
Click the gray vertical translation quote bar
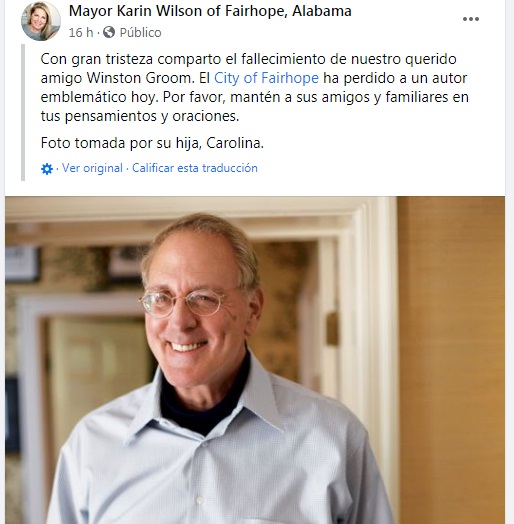click(x=23, y=113)
